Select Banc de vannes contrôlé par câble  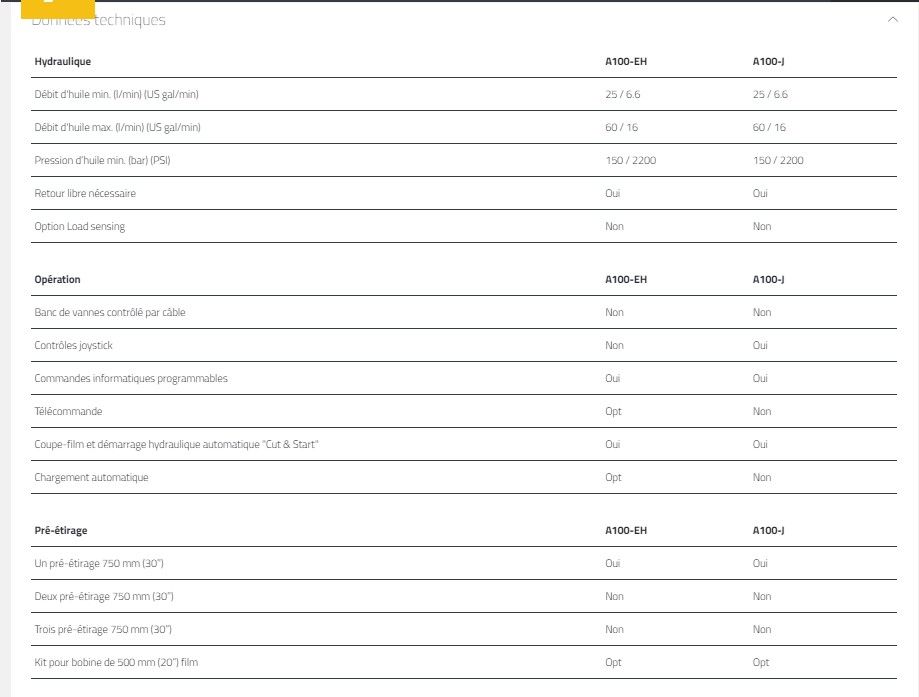(x=110, y=313)
